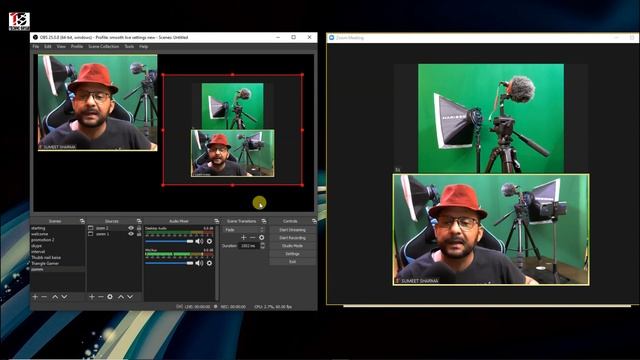
Task: Open the Help menu
Action: (x=143, y=47)
